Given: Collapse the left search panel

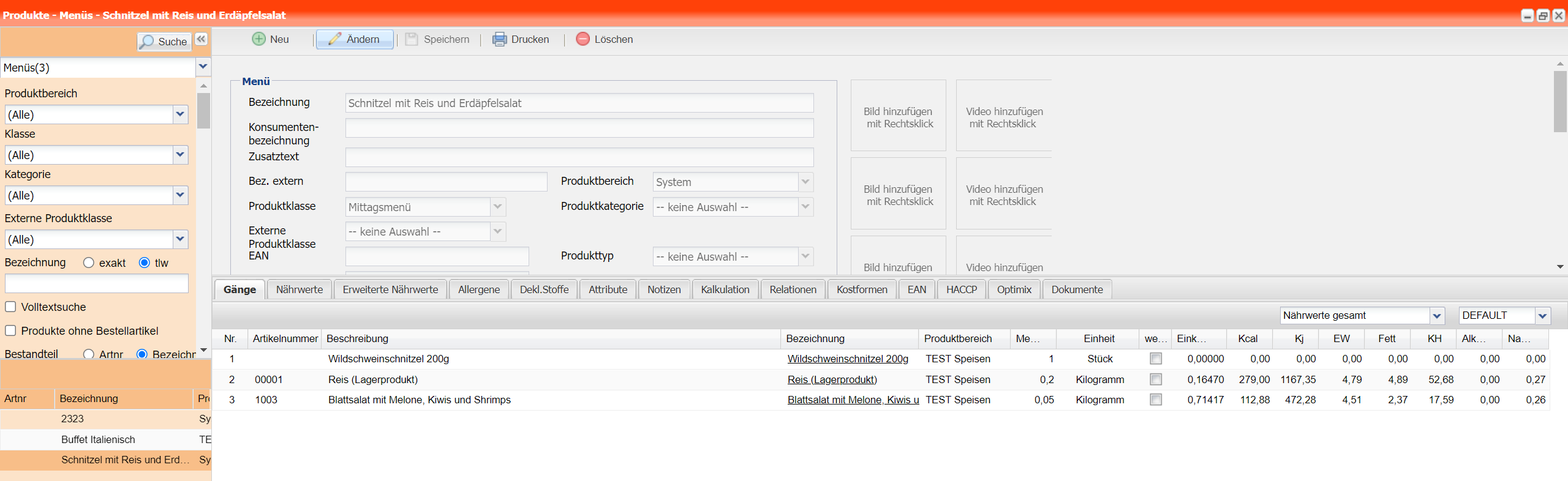Looking at the screenshot, I should pyautogui.click(x=201, y=40).
